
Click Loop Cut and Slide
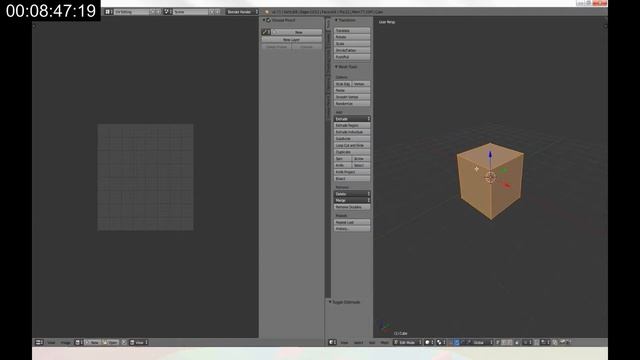pos(352,145)
